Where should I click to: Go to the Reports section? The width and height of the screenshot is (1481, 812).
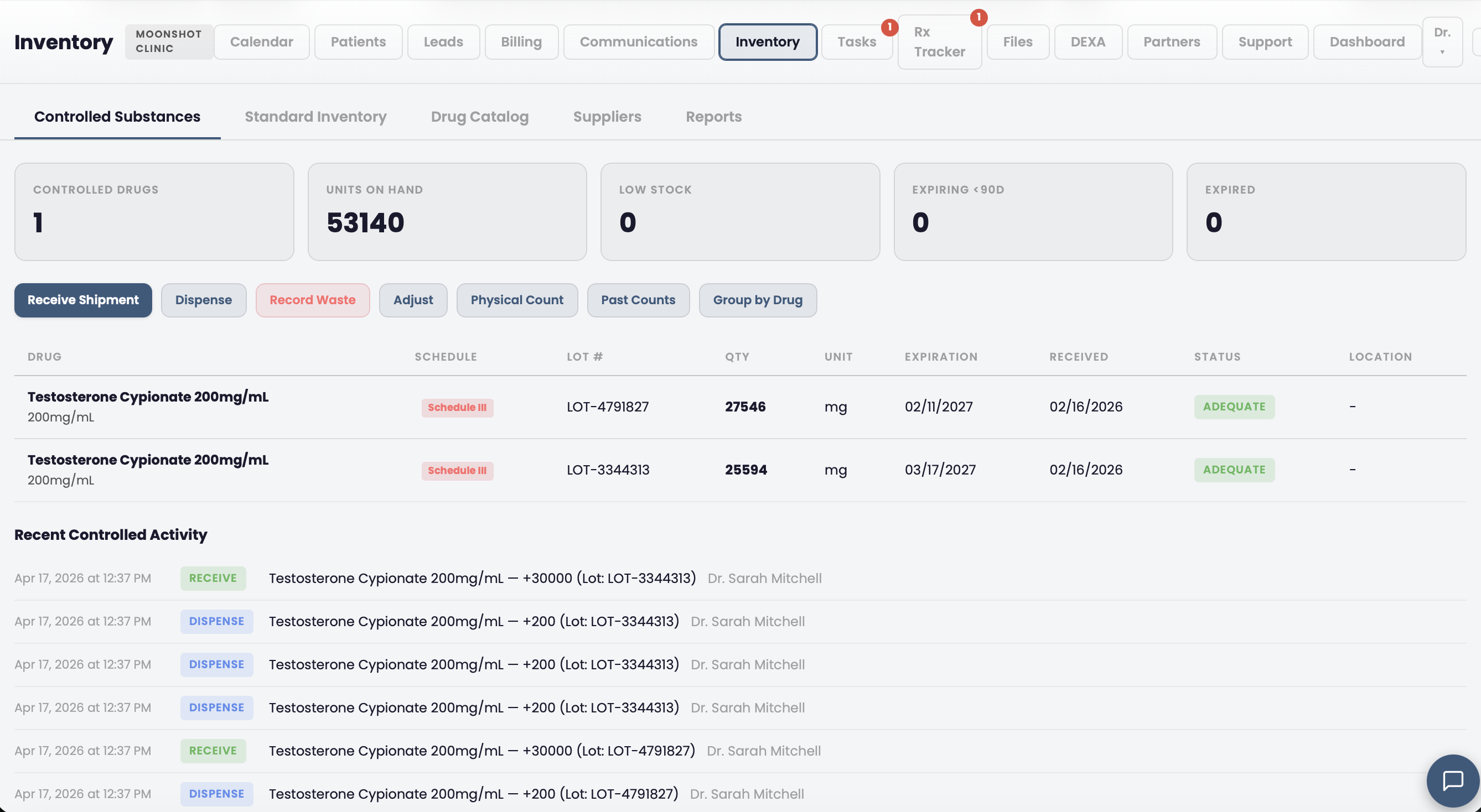point(713,116)
